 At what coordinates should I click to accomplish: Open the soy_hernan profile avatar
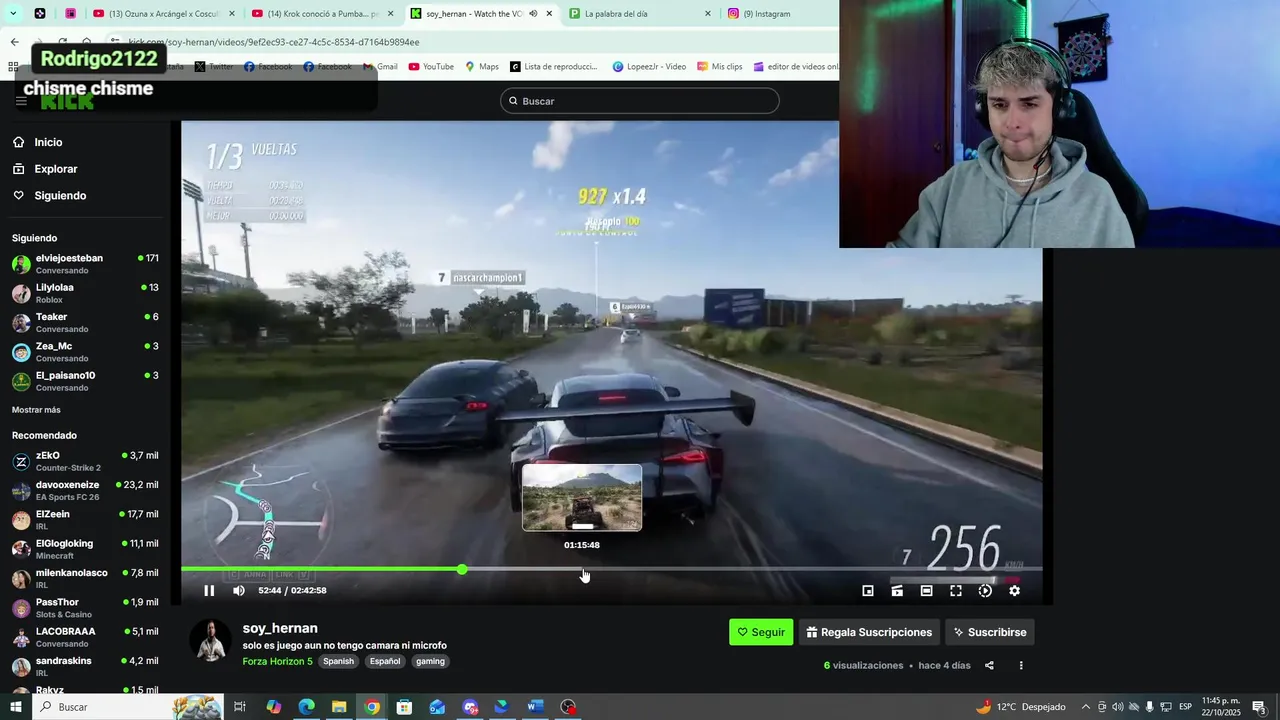click(x=210, y=641)
